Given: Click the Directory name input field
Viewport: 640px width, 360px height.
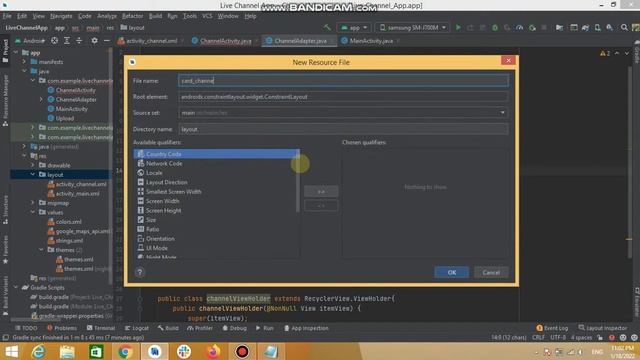Looking at the screenshot, I should pos(343,129).
